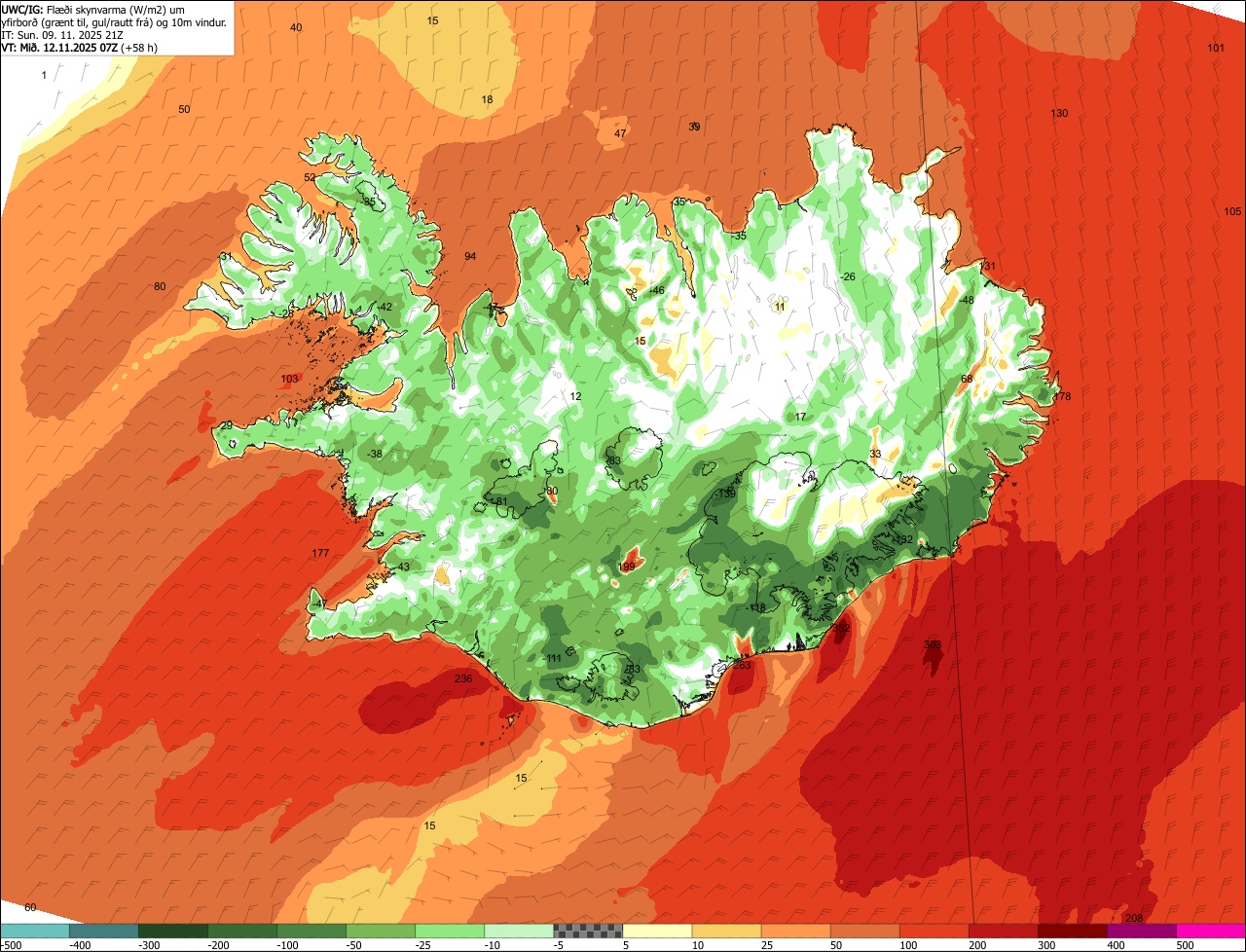Click the map value '50' over the northwest ocean

(x=184, y=109)
